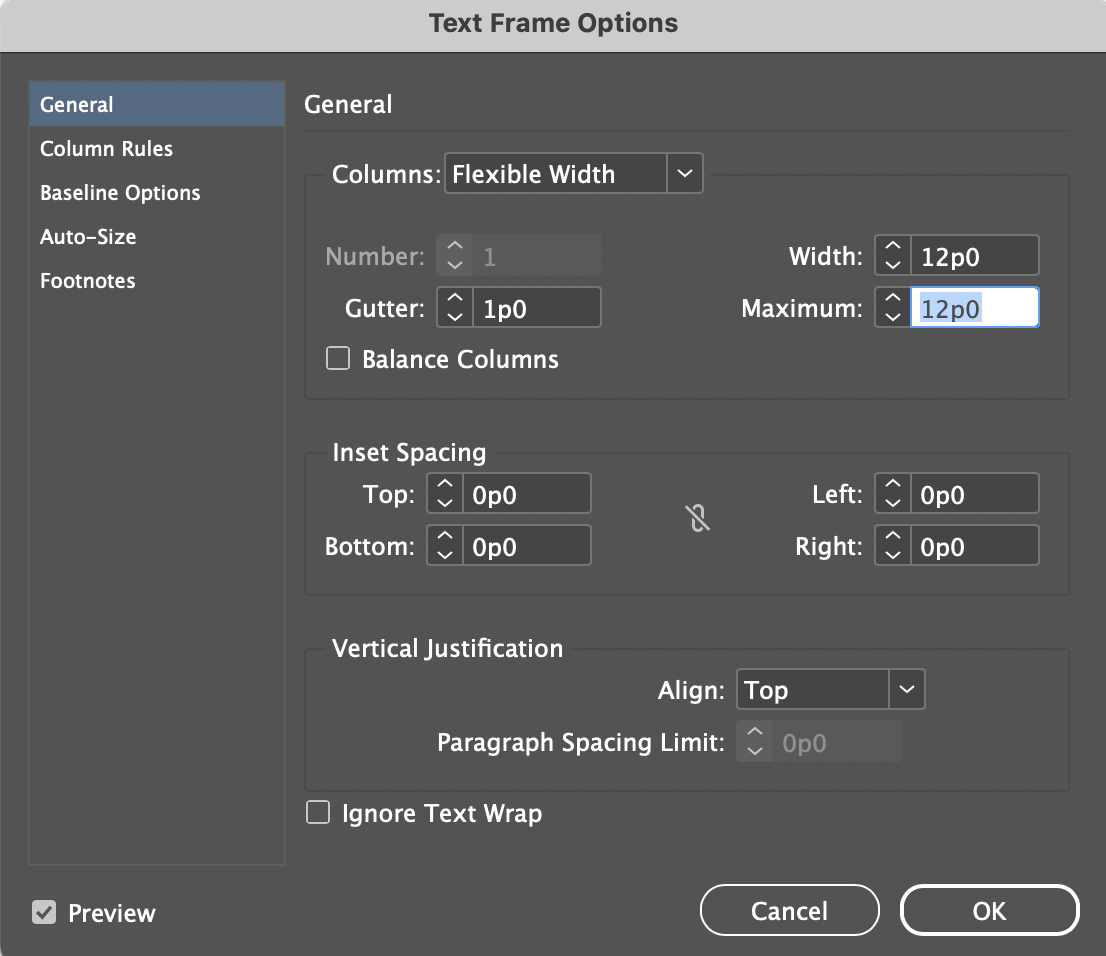Open the Baseline Options section
Viewport: 1106px width, 956px height.
(x=119, y=192)
